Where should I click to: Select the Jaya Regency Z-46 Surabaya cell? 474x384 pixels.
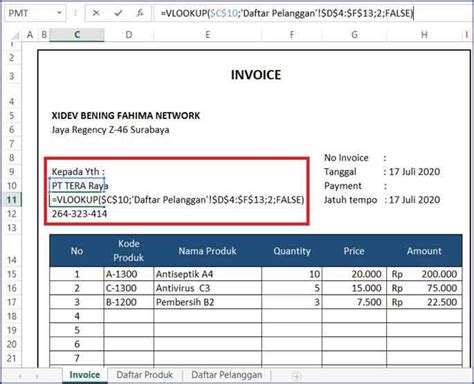[x=110, y=130]
